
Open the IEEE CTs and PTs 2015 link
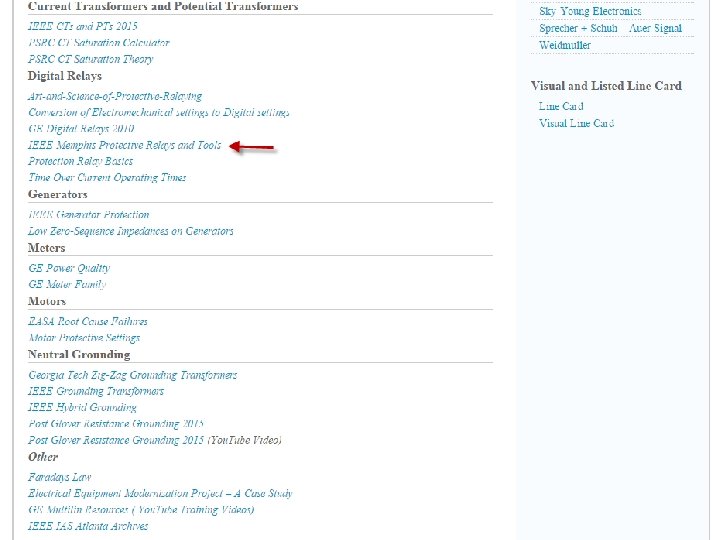click(83, 26)
